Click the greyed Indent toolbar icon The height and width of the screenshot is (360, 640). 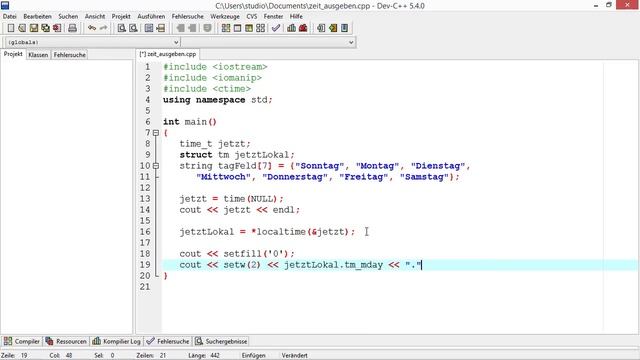[180, 28]
